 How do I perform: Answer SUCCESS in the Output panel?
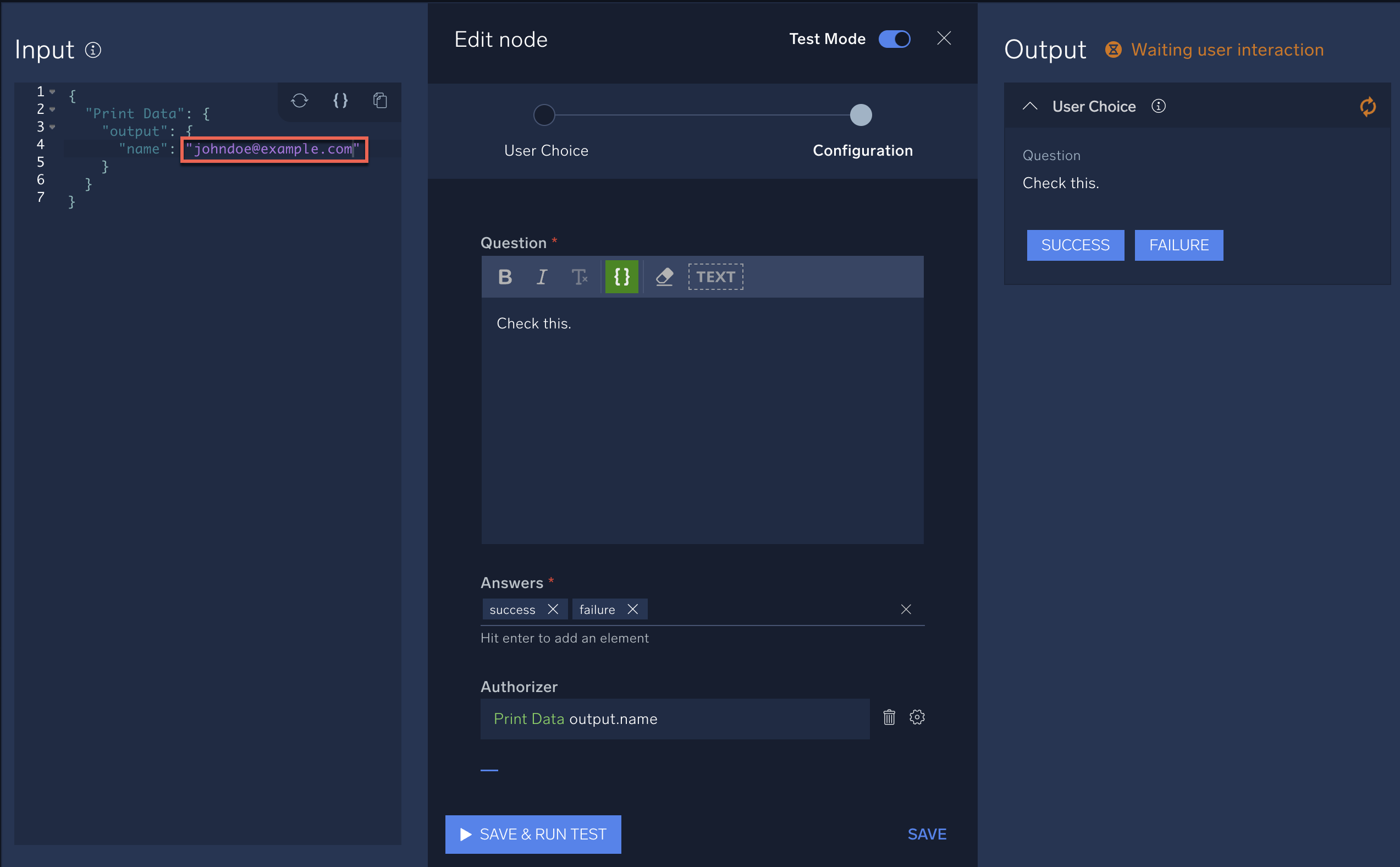(x=1075, y=245)
